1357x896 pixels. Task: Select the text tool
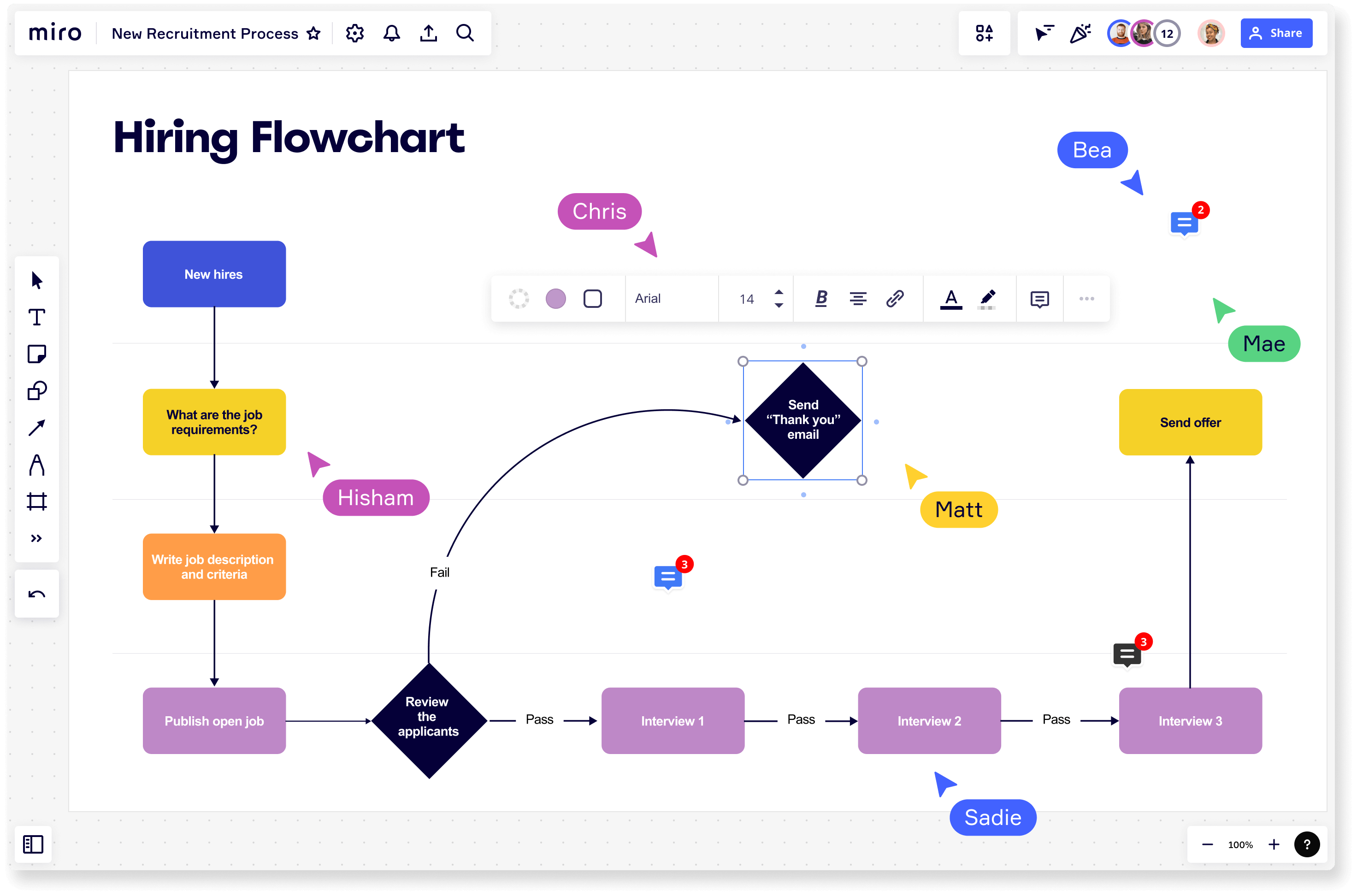[x=37, y=318]
